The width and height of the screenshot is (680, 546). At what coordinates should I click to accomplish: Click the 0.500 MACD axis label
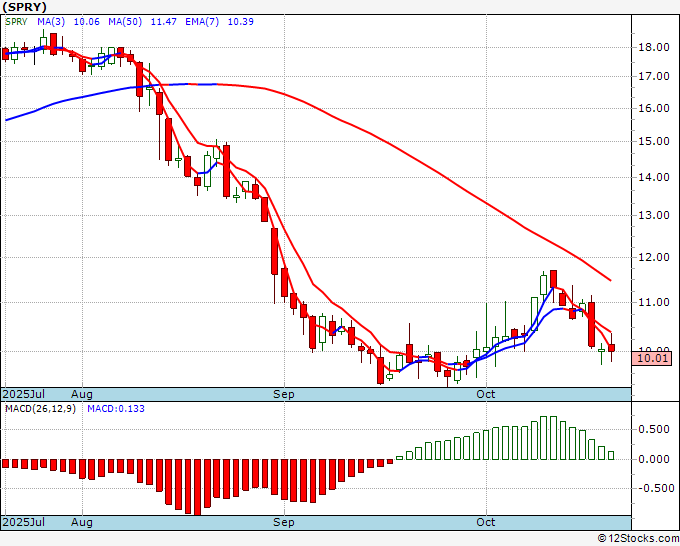[x=654, y=429]
